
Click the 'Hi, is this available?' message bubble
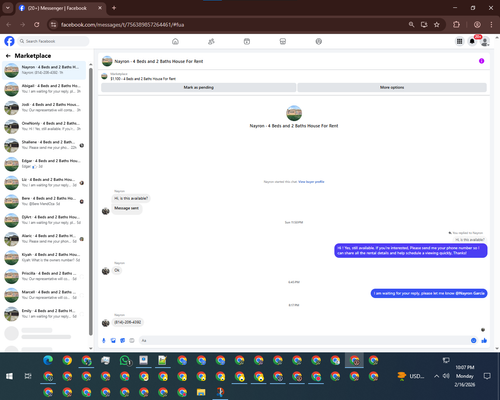click(x=131, y=198)
